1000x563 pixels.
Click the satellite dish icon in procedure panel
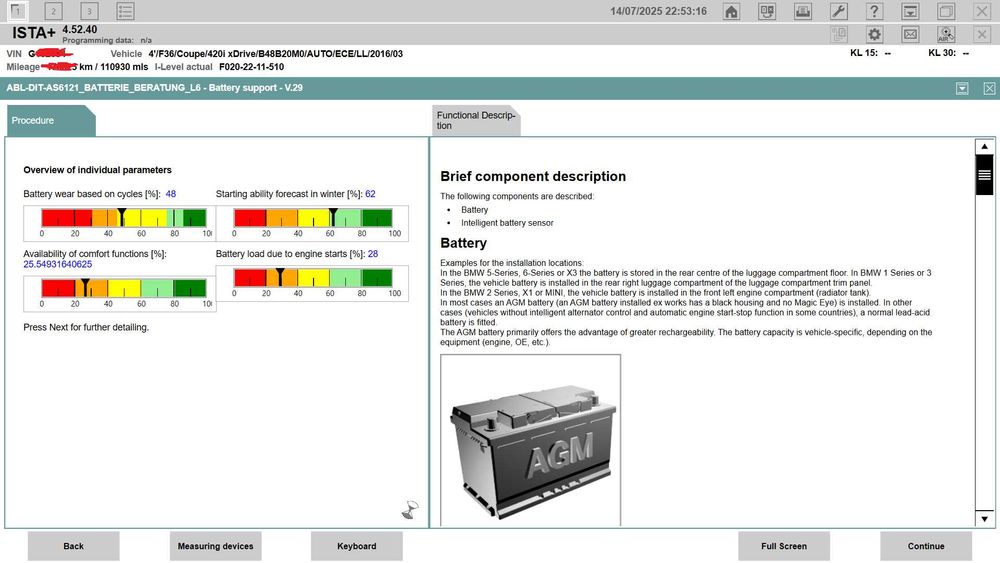[x=410, y=509]
